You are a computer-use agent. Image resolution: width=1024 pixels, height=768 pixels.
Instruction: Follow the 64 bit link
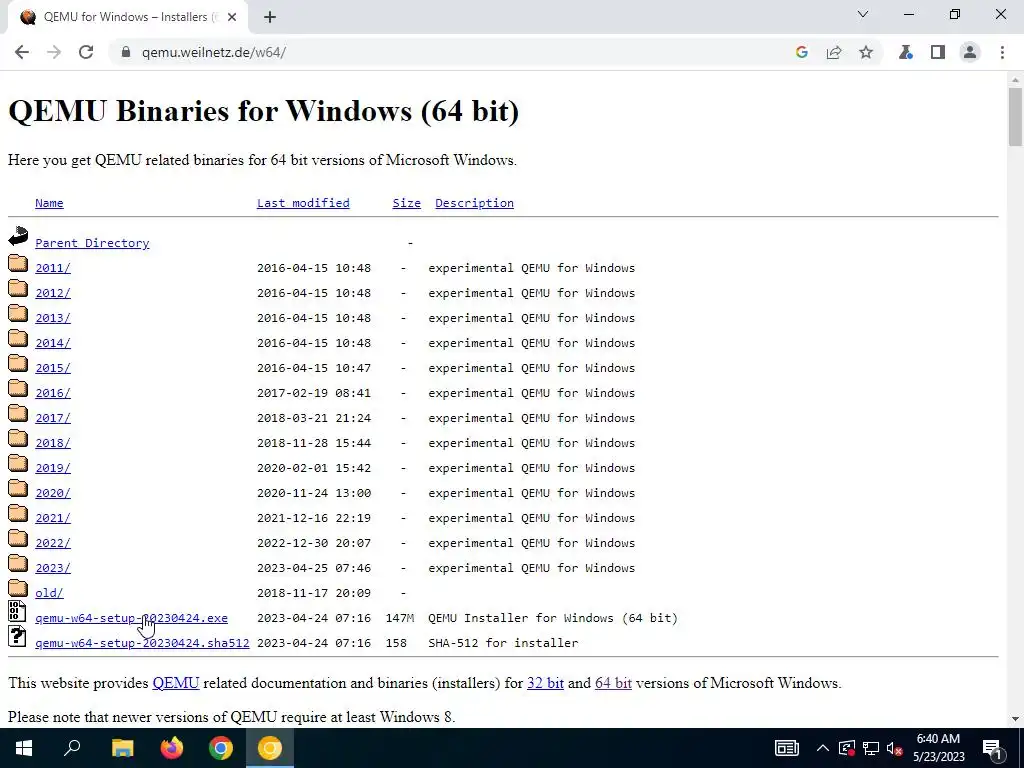pyautogui.click(x=613, y=683)
